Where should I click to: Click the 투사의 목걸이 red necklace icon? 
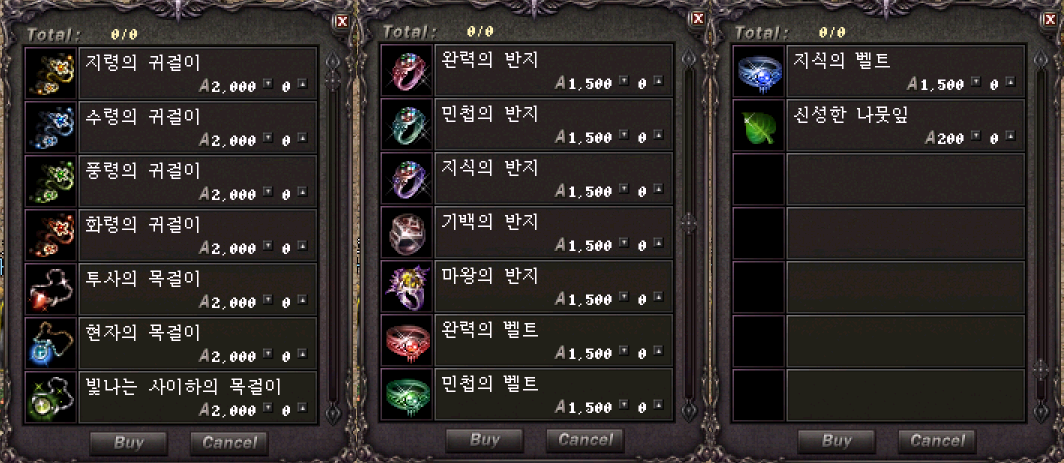[x=51, y=289]
